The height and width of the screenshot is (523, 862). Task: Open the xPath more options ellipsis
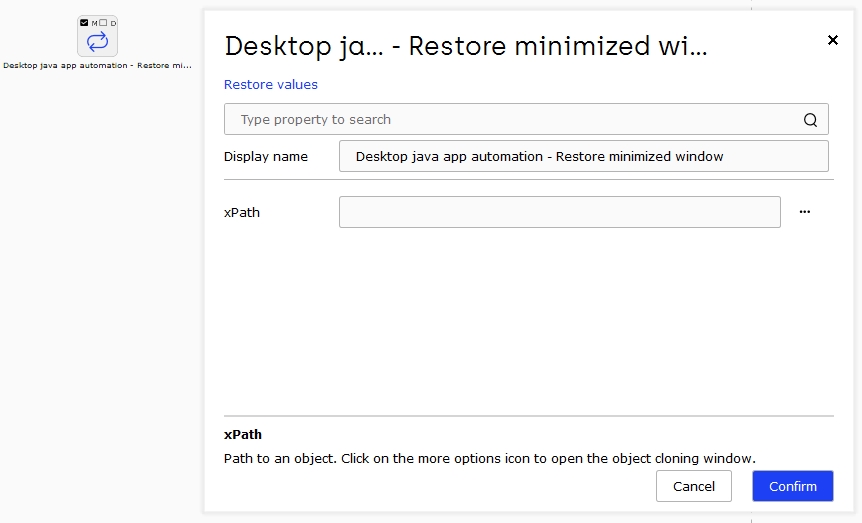[805, 212]
